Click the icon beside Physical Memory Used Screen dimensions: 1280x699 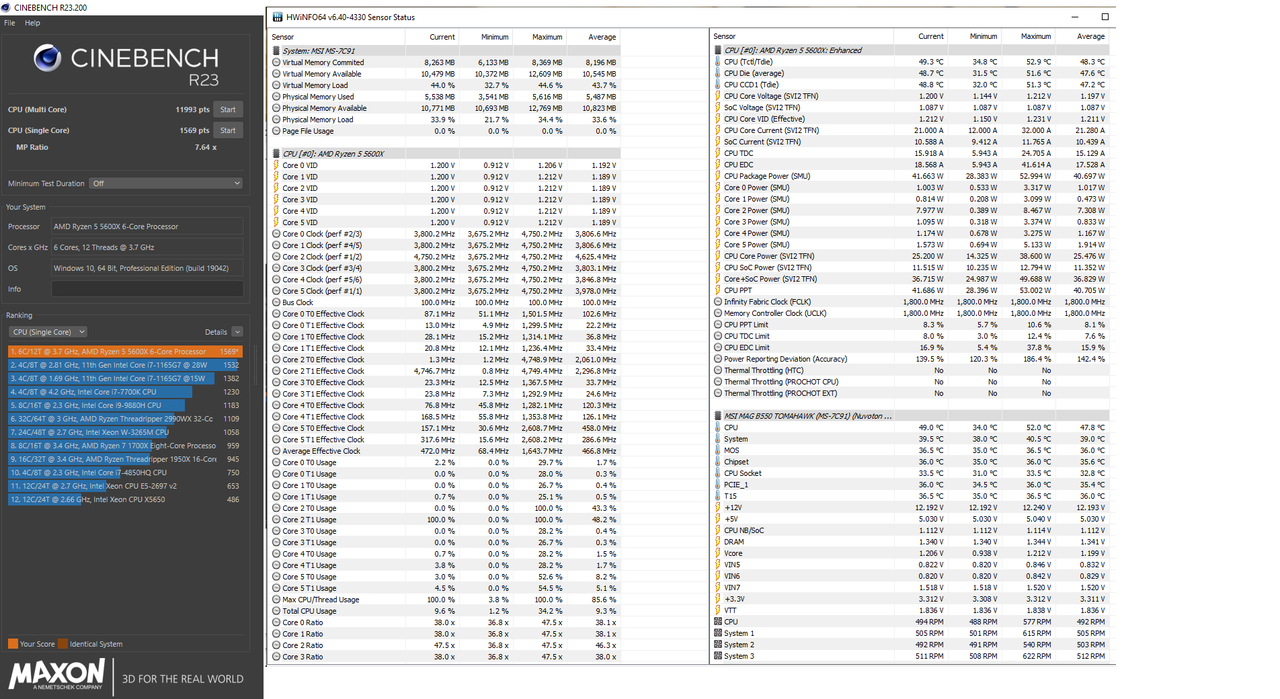point(276,97)
